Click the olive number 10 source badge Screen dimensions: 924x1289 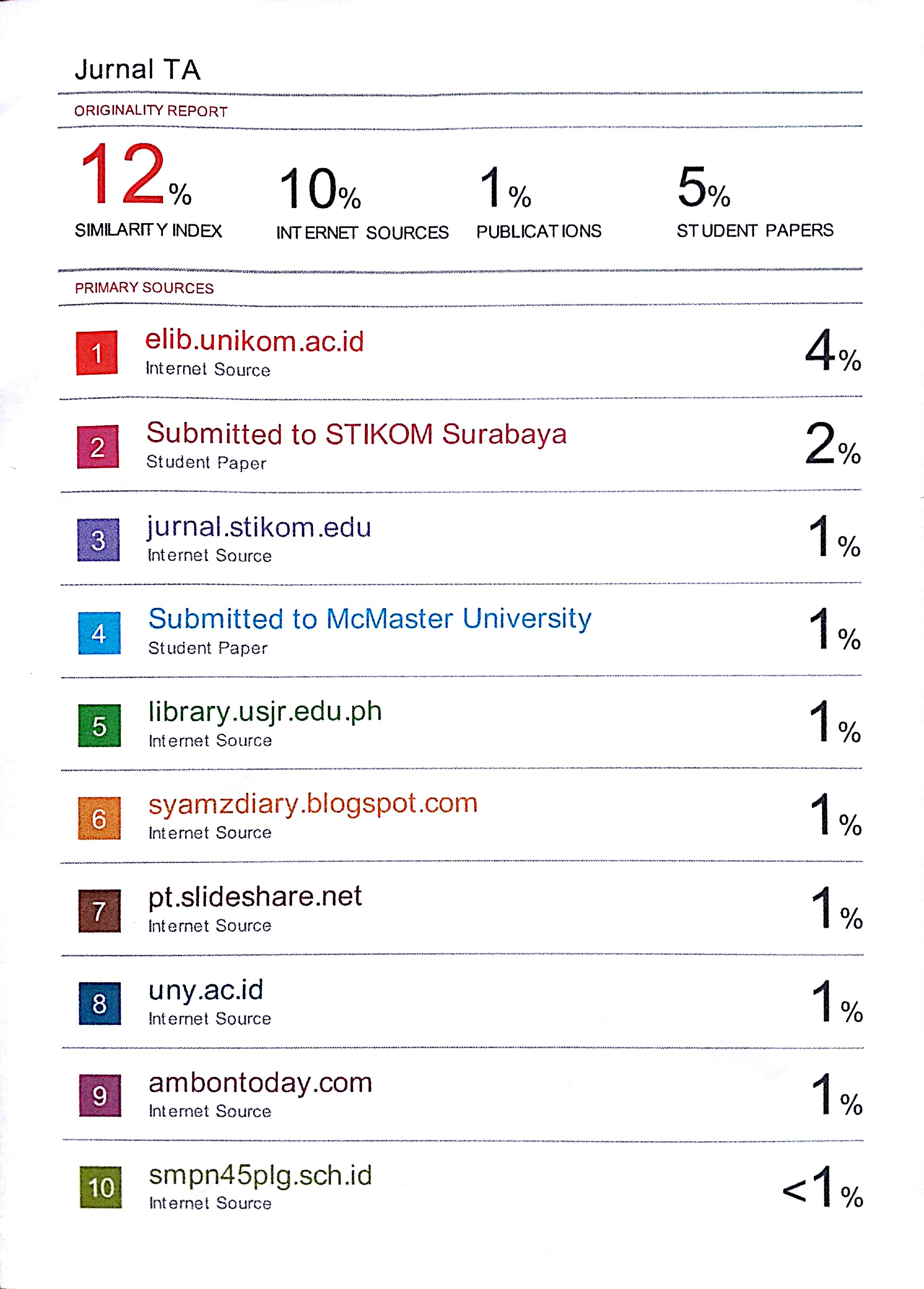[x=101, y=1188]
